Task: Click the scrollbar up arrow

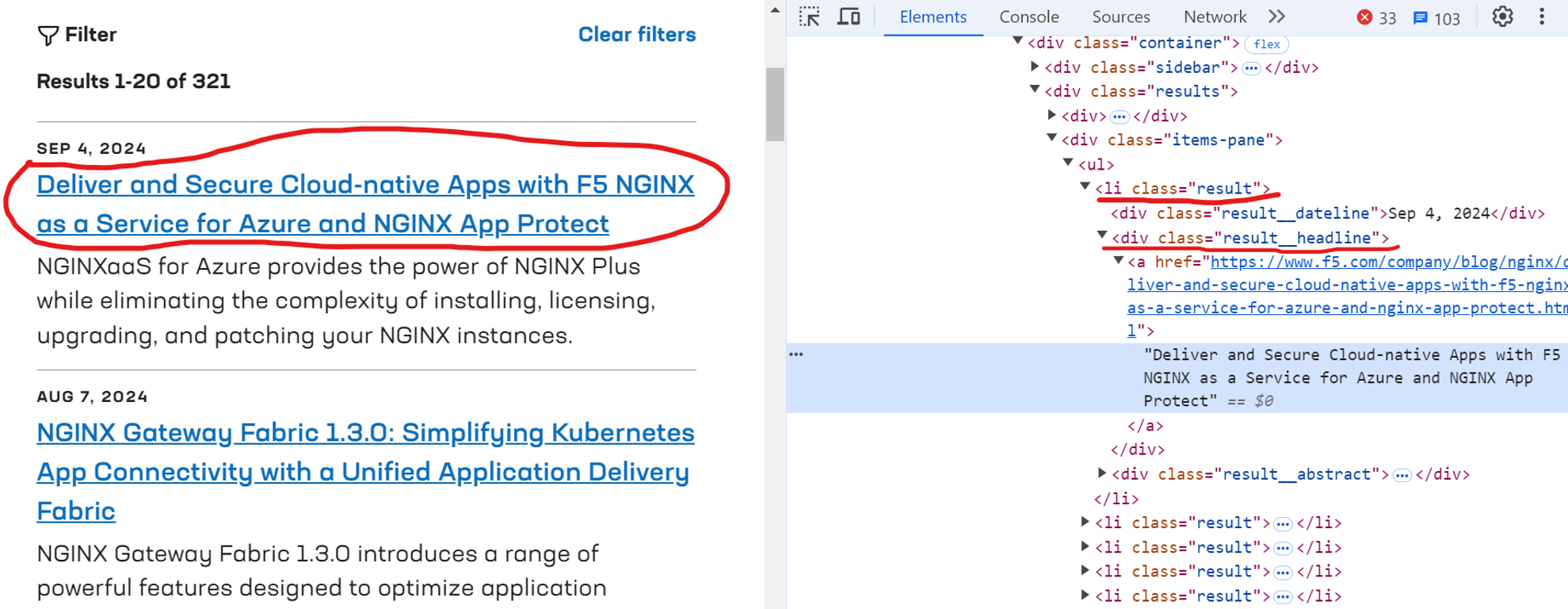Action: pos(775,10)
